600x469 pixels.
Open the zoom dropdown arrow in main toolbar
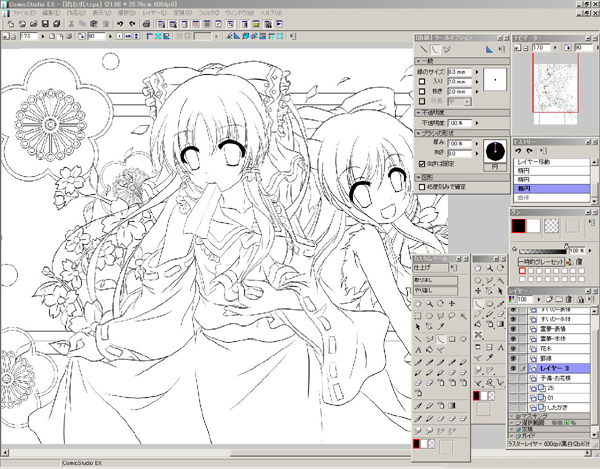(42, 36)
